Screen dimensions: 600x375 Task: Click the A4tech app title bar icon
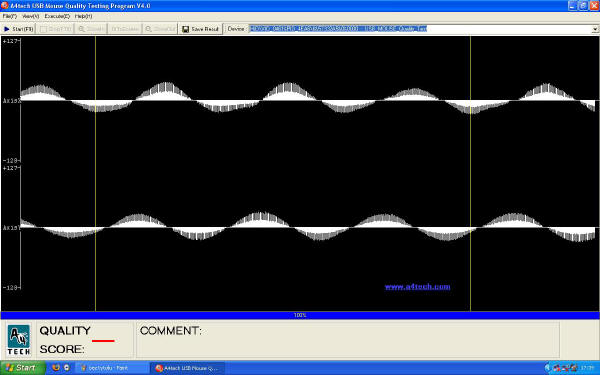pyautogui.click(x=5, y=5)
